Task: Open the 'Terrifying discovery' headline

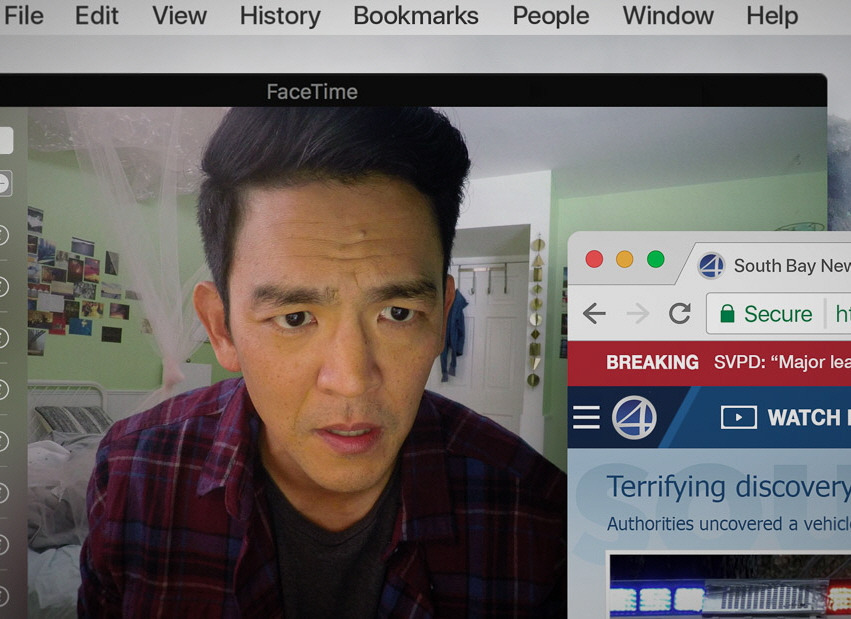Action: (x=728, y=487)
